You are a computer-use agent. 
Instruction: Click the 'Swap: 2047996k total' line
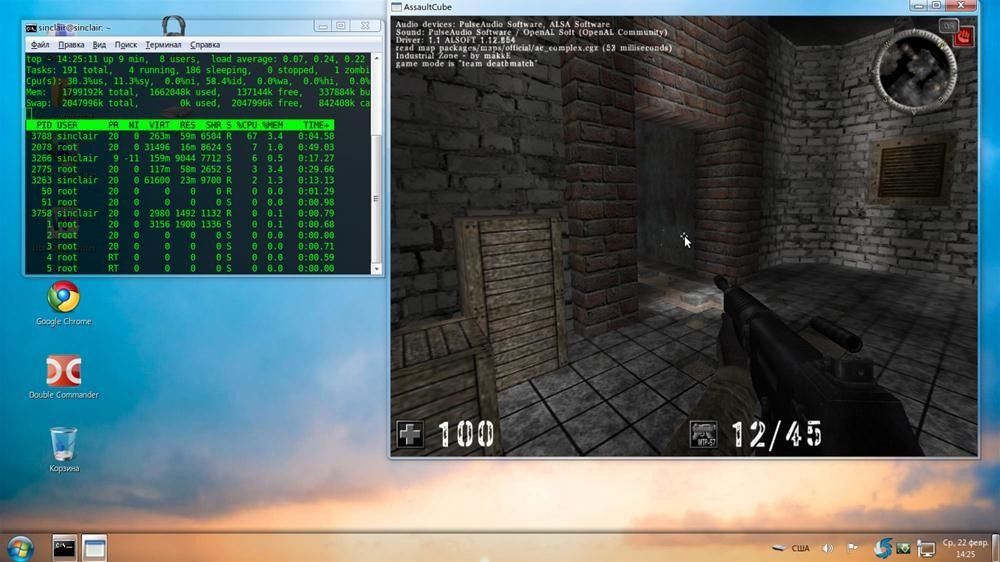[x=80, y=103]
